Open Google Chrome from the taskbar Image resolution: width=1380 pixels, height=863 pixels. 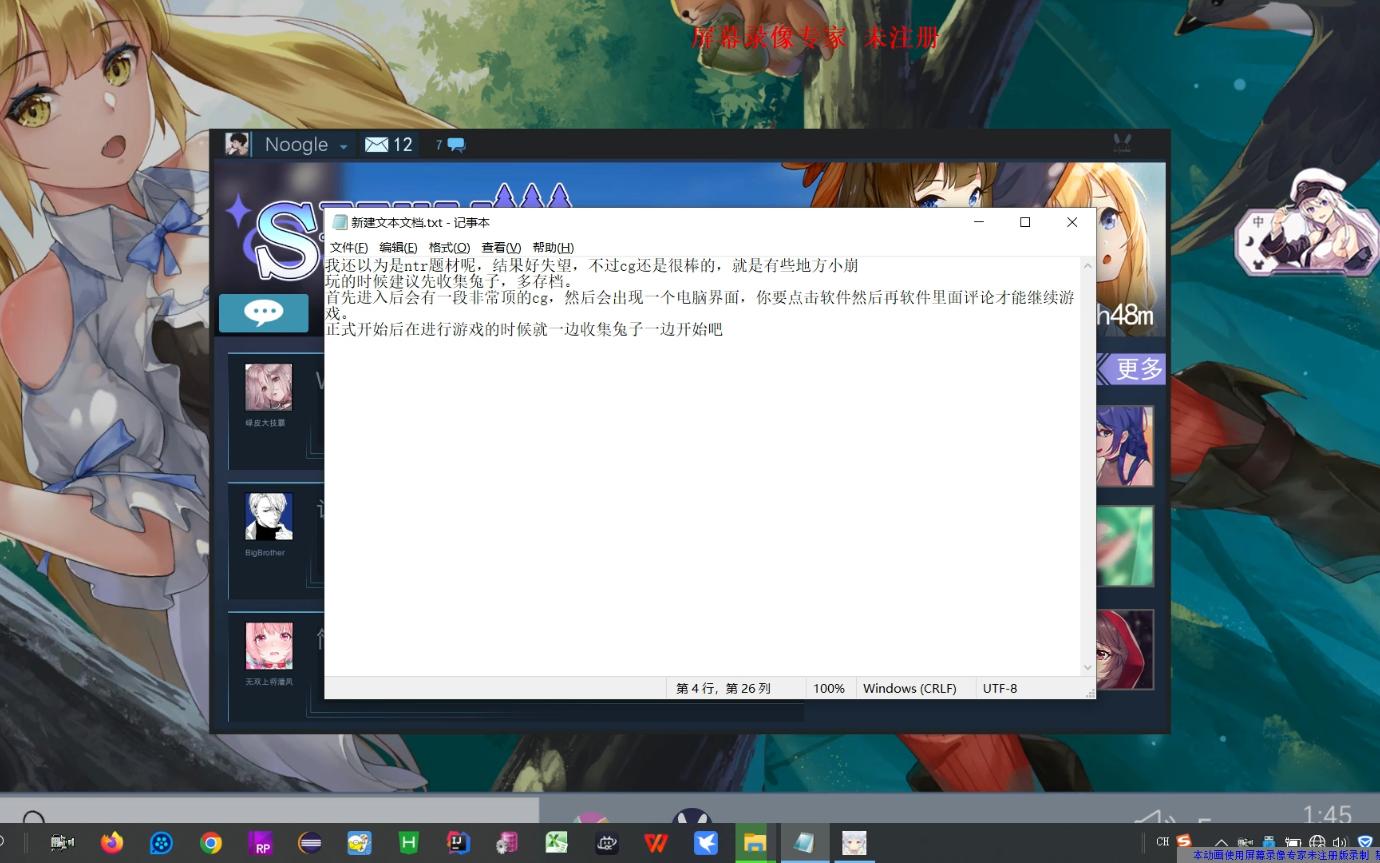pyautogui.click(x=210, y=843)
